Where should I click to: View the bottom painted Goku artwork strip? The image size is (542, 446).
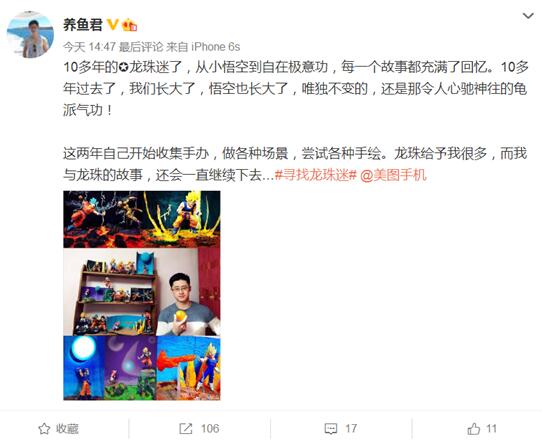[x=142, y=368]
